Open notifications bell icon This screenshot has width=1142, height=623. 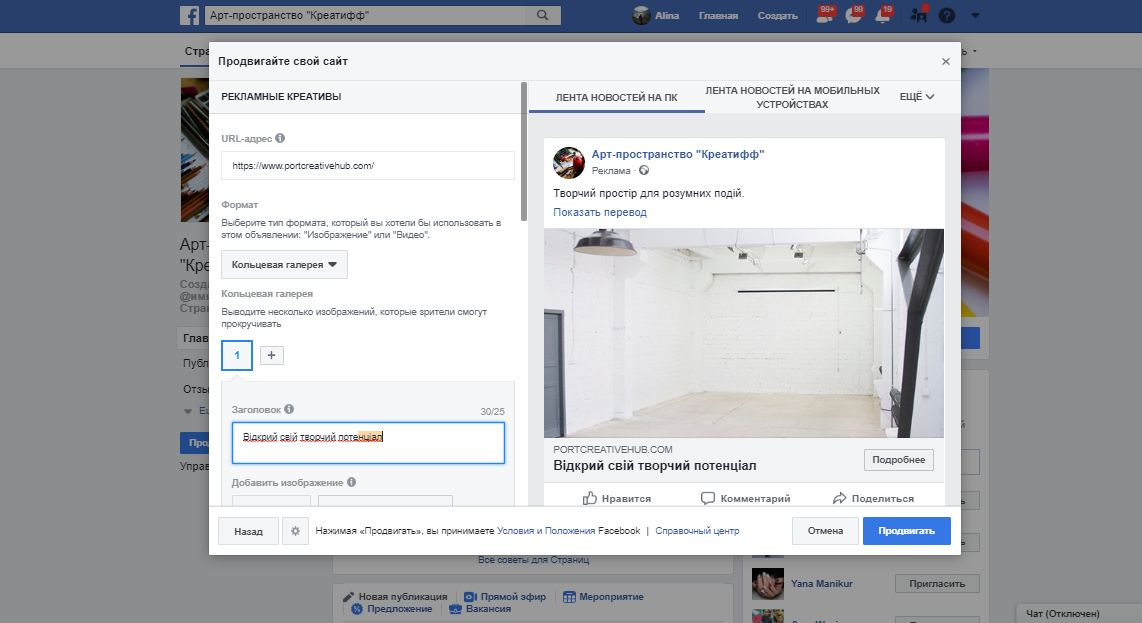click(883, 15)
